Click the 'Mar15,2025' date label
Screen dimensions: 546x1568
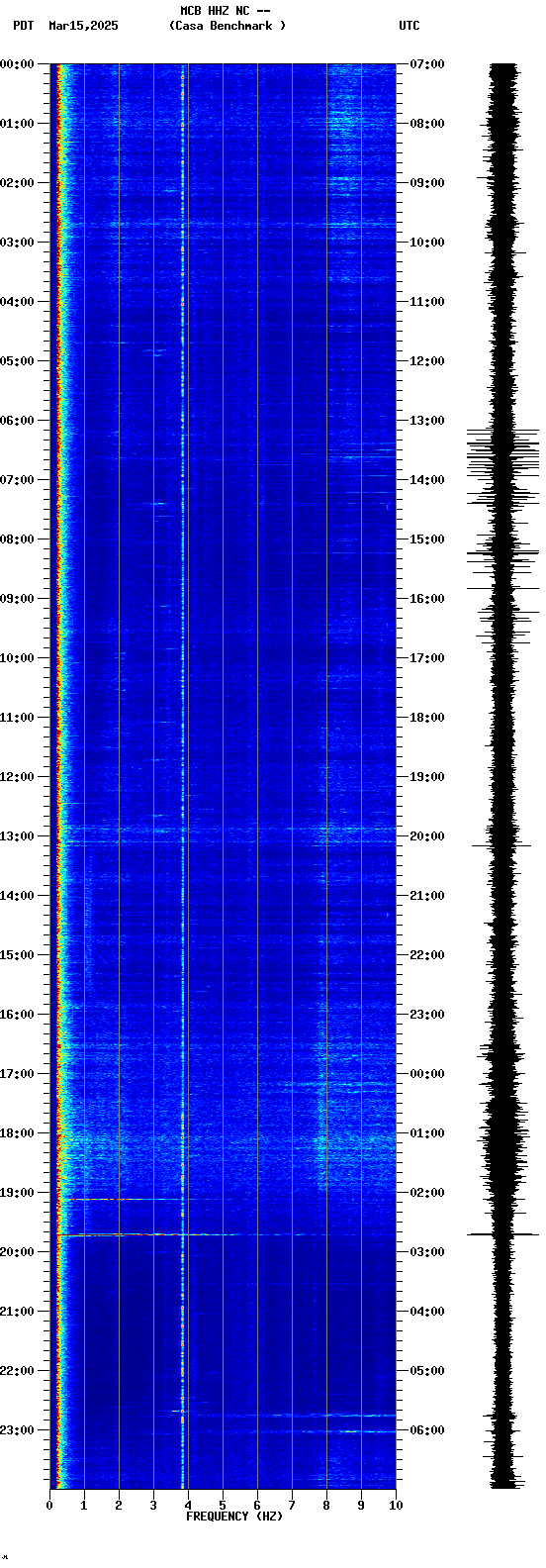click(83, 26)
